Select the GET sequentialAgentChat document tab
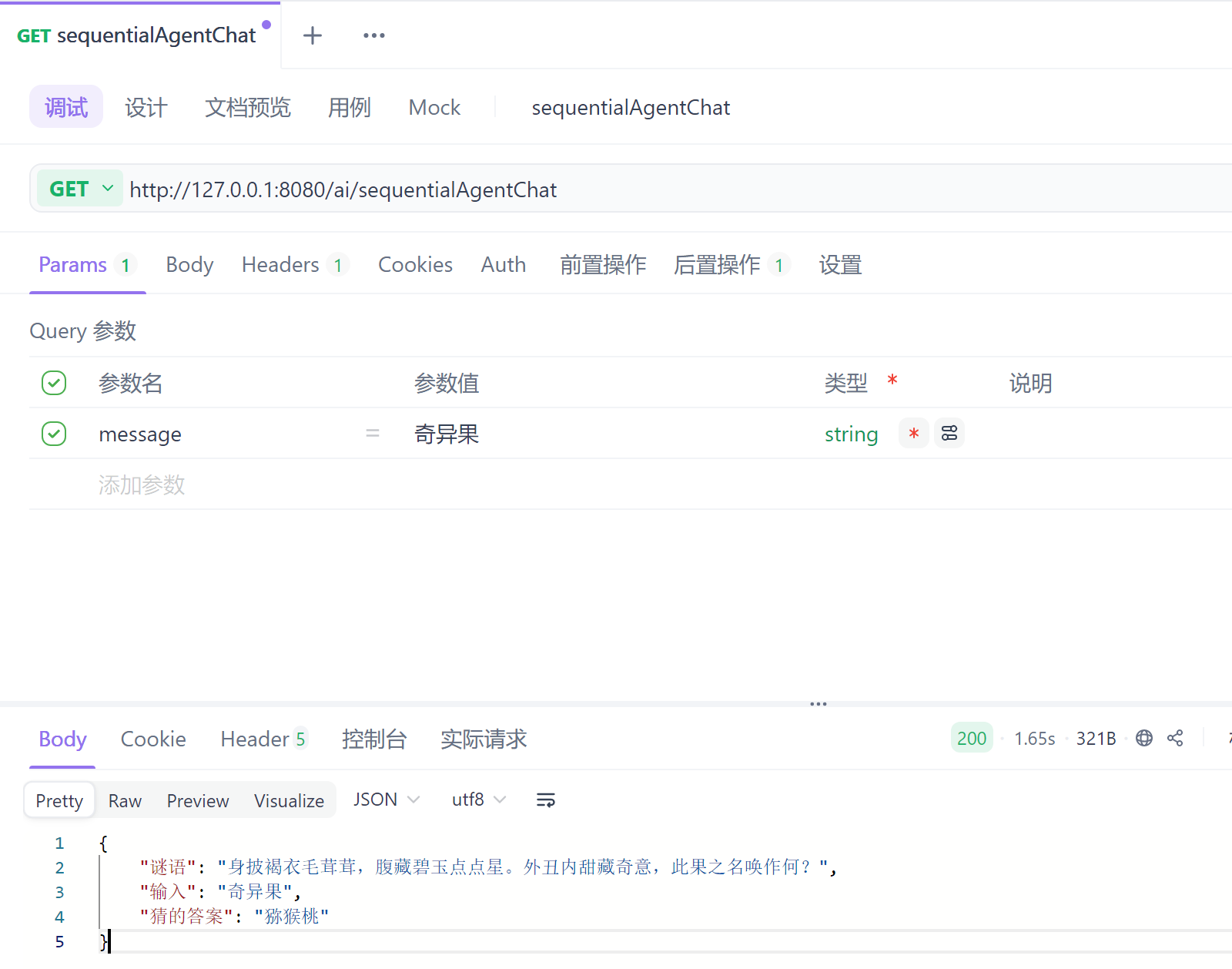The height and width of the screenshot is (969, 1232). pos(140,35)
